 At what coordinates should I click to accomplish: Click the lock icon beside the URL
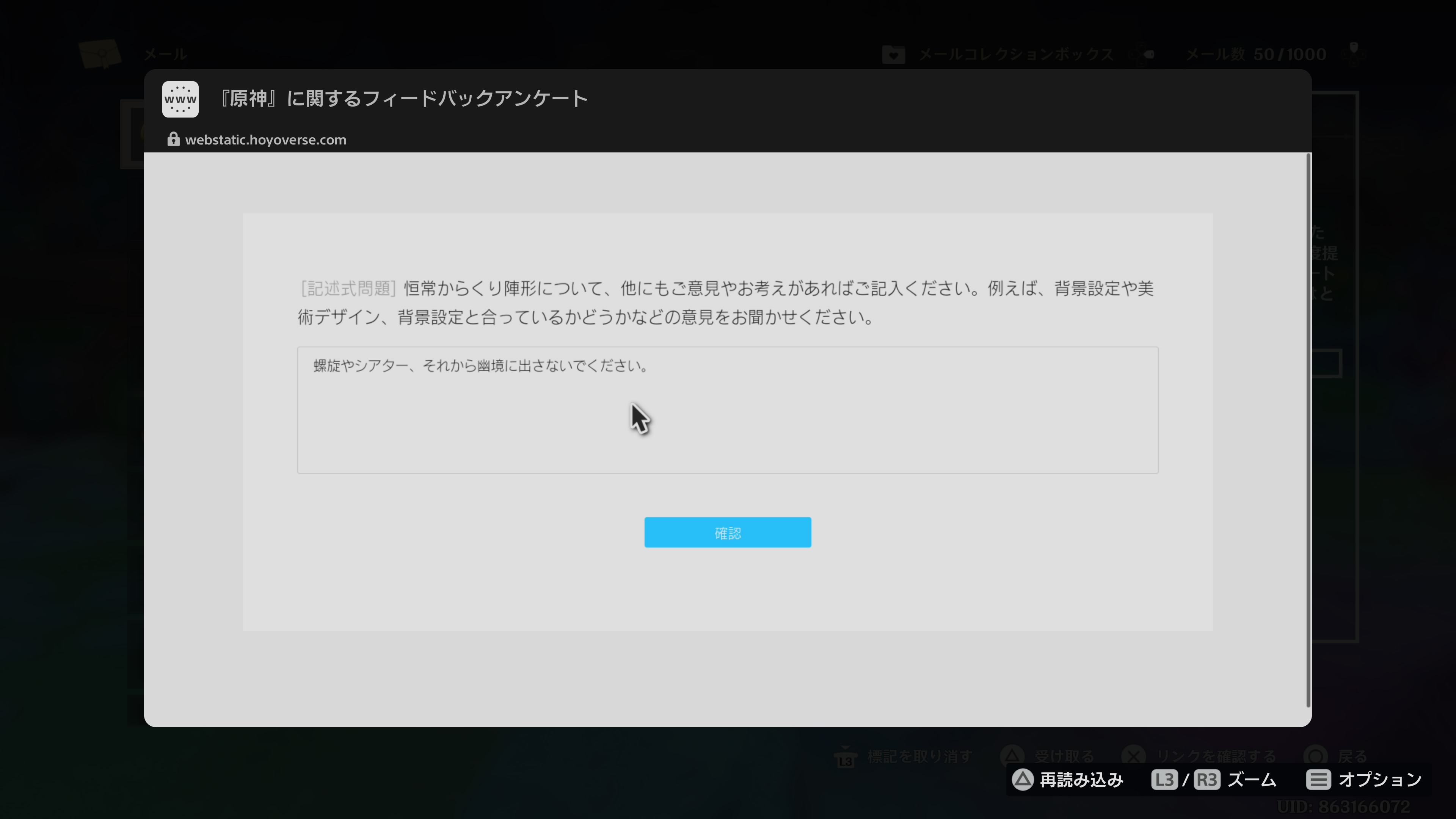[173, 139]
